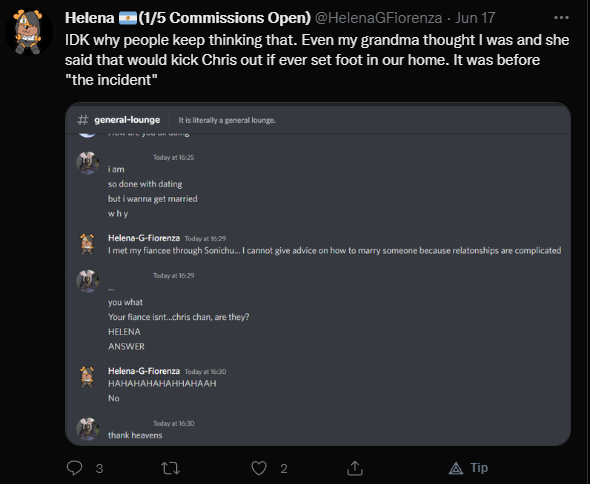Image resolution: width=590 pixels, height=484 pixels.
Task: Click the like count number 2
Action: (x=284, y=469)
